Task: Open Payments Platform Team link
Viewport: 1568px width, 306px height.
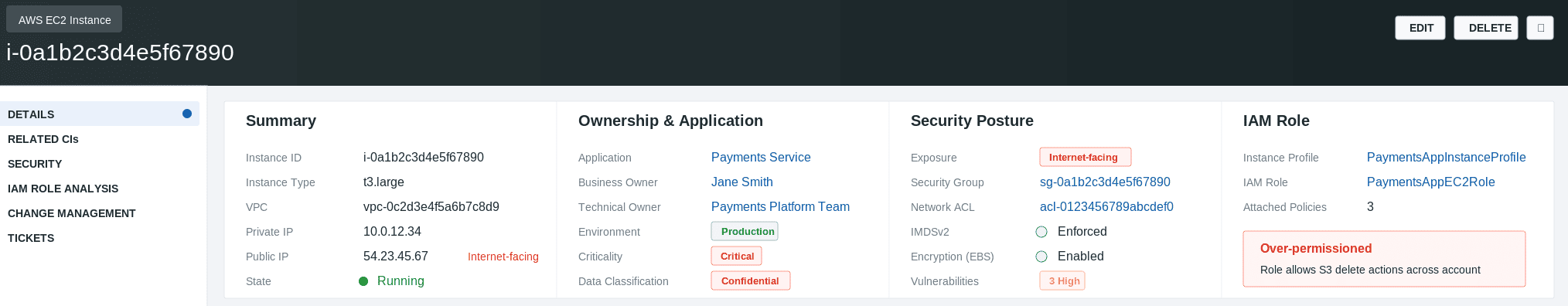Action: (x=780, y=206)
